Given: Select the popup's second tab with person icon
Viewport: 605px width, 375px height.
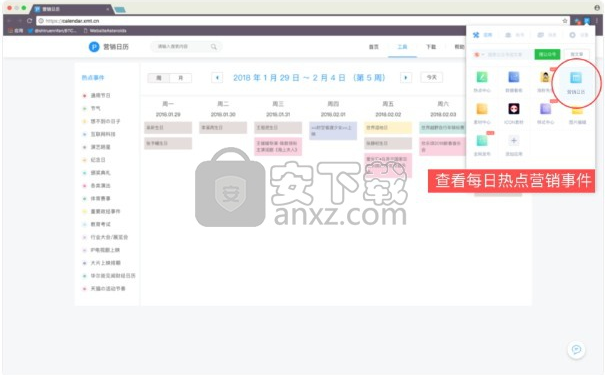Looking at the screenshot, I should point(514,35).
